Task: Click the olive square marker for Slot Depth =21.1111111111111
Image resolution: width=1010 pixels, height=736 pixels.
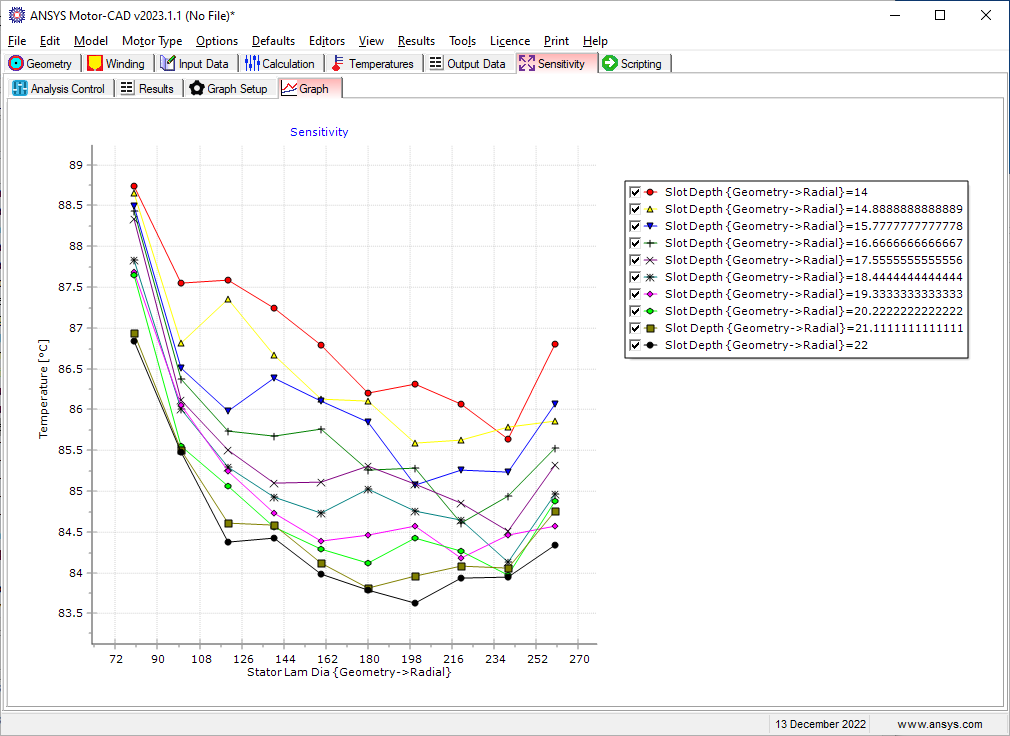Action: coord(651,328)
